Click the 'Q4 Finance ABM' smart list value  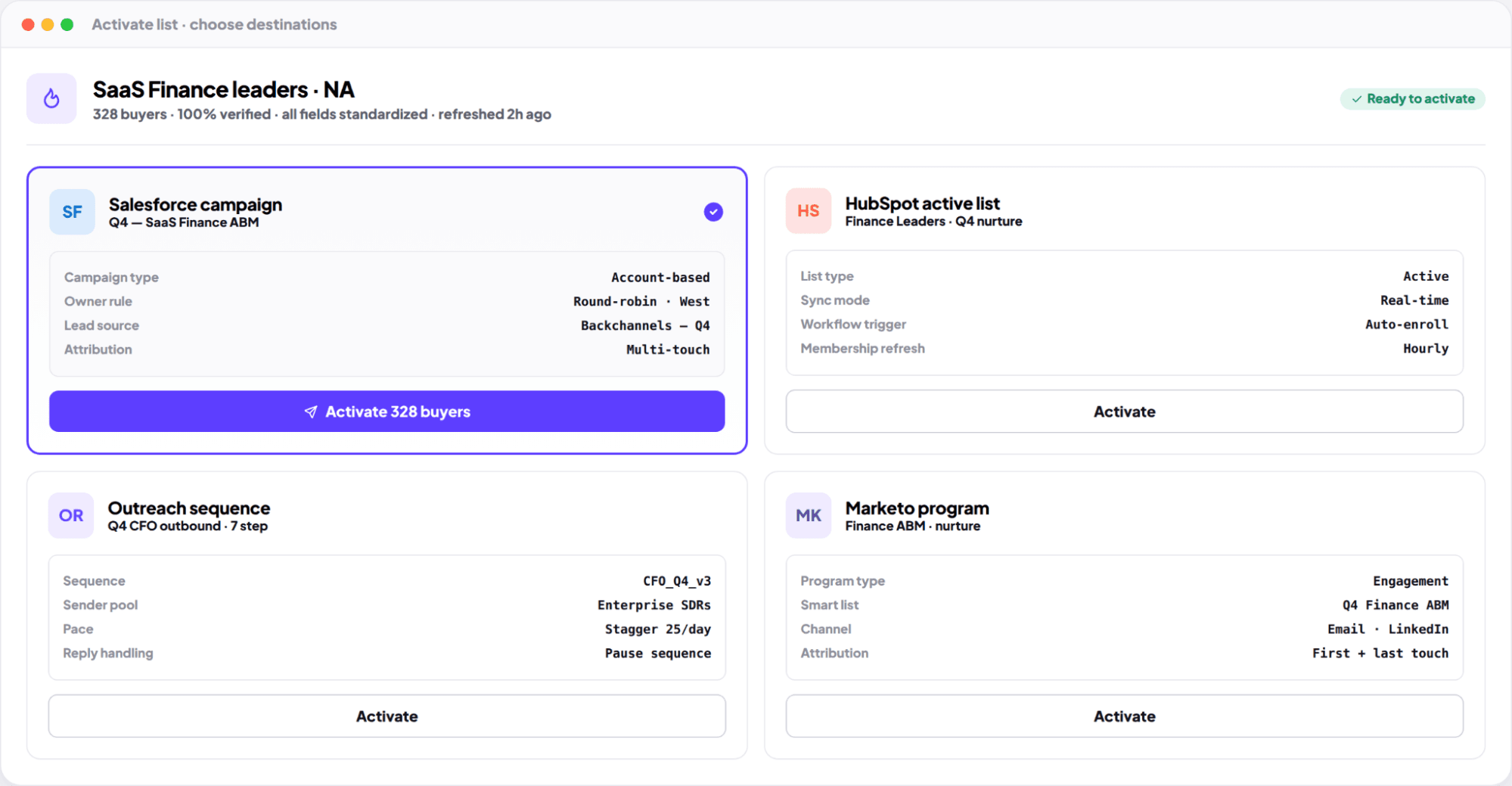click(1396, 605)
